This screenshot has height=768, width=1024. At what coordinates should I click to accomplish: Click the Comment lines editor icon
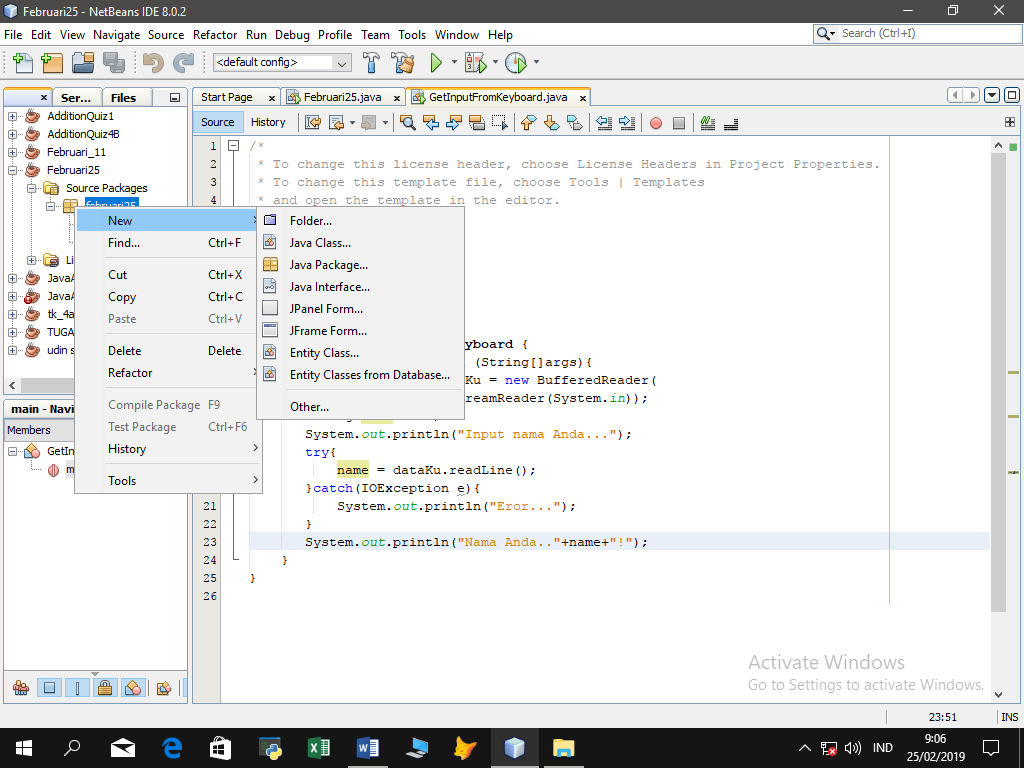[x=708, y=123]
